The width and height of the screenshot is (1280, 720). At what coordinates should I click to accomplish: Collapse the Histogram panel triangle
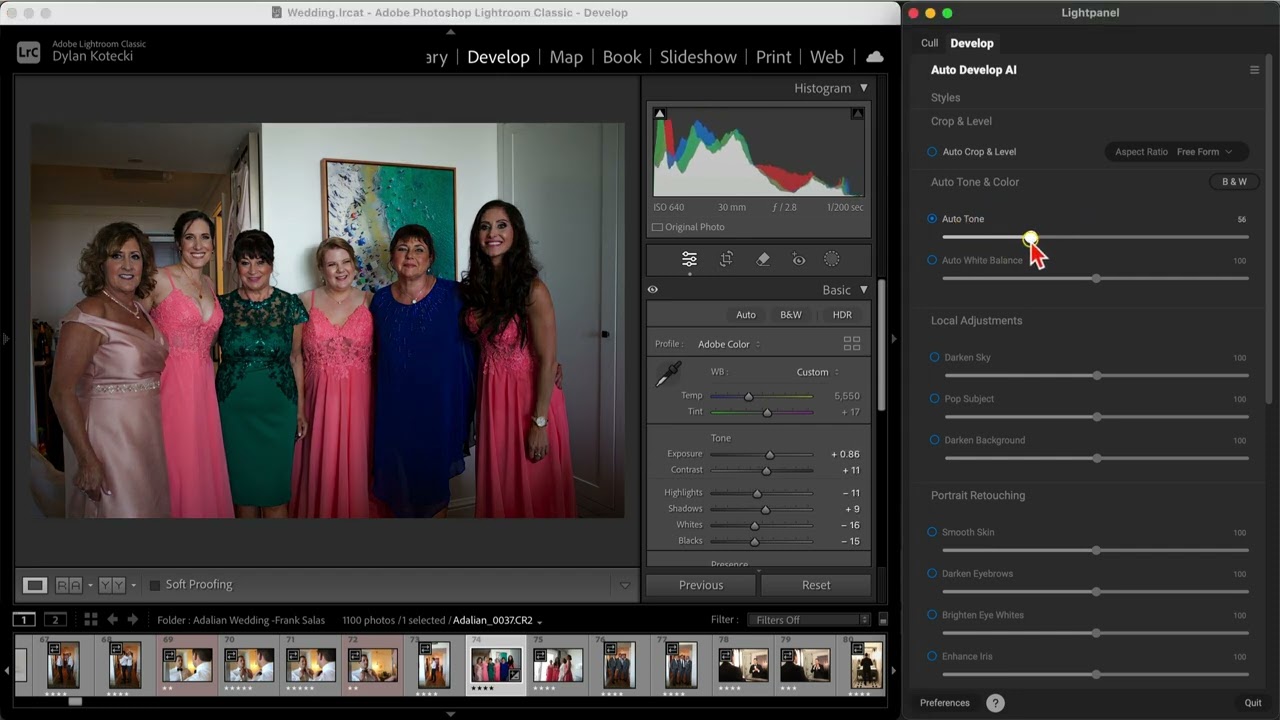point(864,88)
